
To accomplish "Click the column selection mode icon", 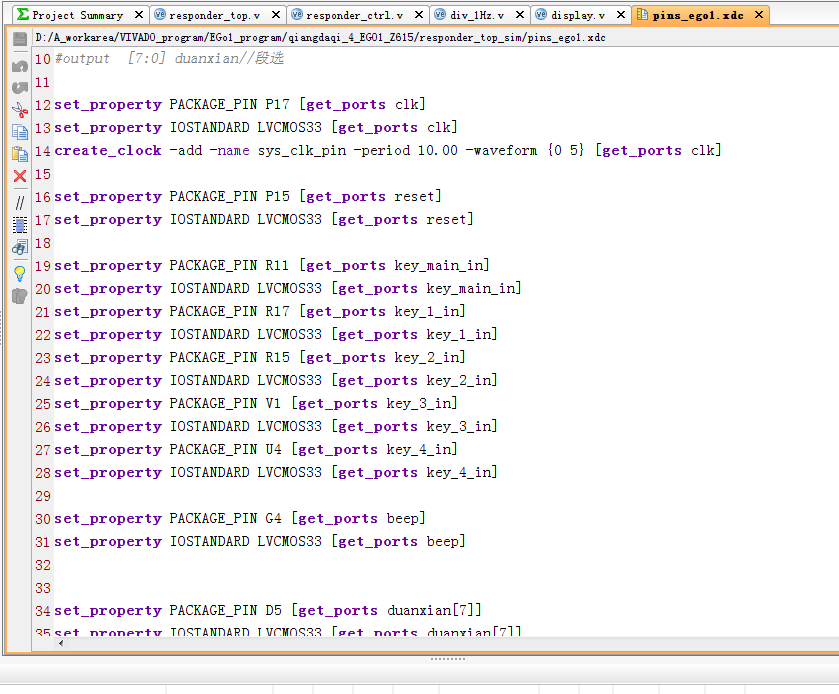I will [19, 225].
